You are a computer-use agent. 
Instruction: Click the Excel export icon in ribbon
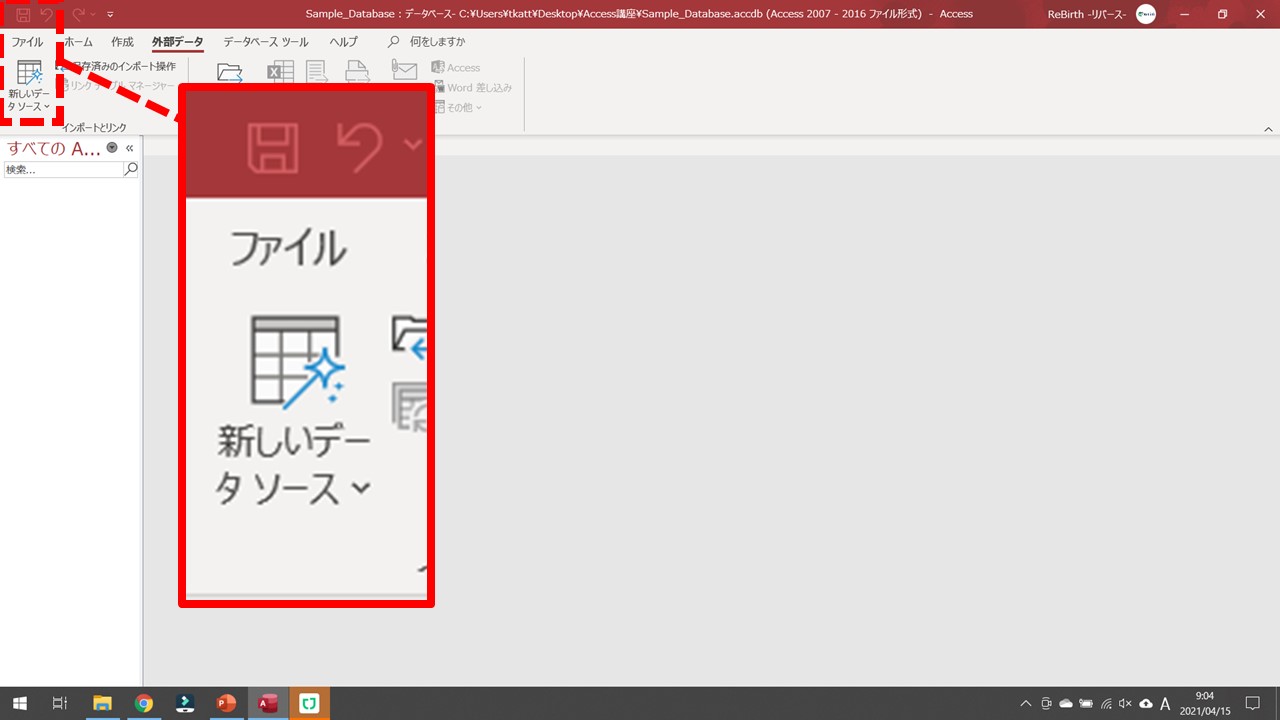[280, 72]
